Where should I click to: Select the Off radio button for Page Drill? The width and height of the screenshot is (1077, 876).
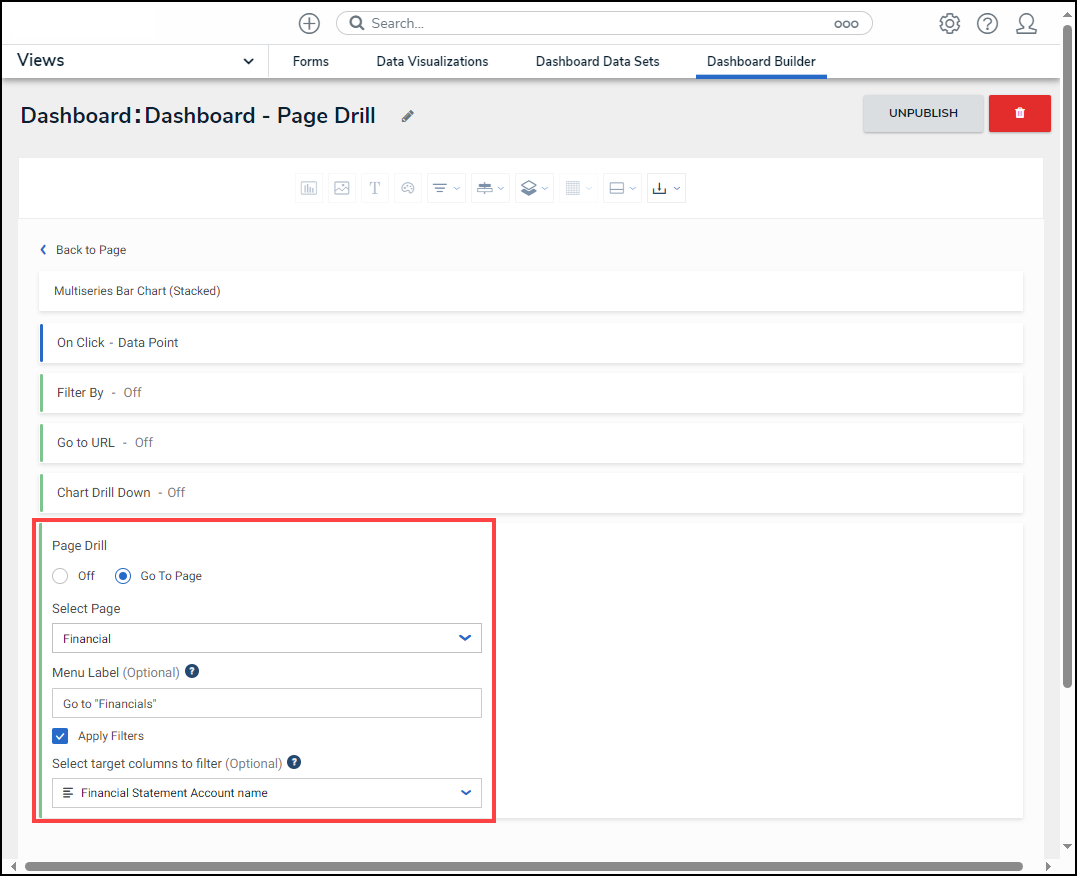[61, 576]
